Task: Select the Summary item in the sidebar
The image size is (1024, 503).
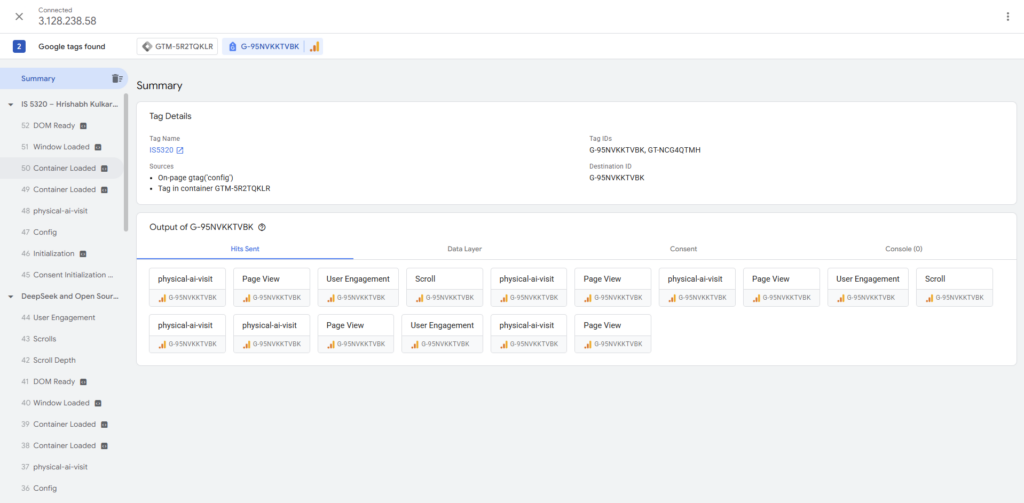Action: click(x=38, y=78)
